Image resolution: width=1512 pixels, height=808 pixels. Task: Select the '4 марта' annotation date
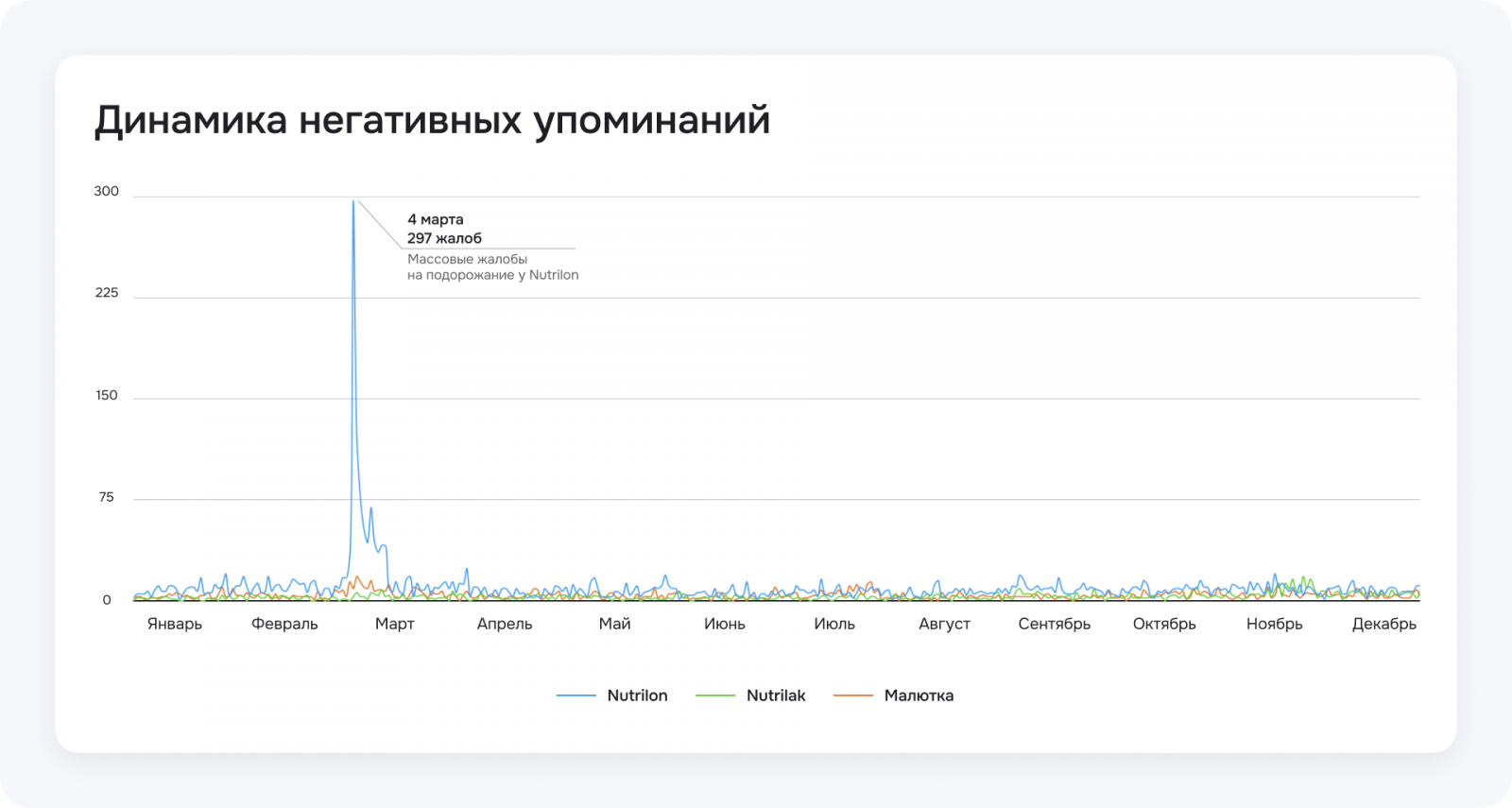pyautogui.click(x=436, y=219)
